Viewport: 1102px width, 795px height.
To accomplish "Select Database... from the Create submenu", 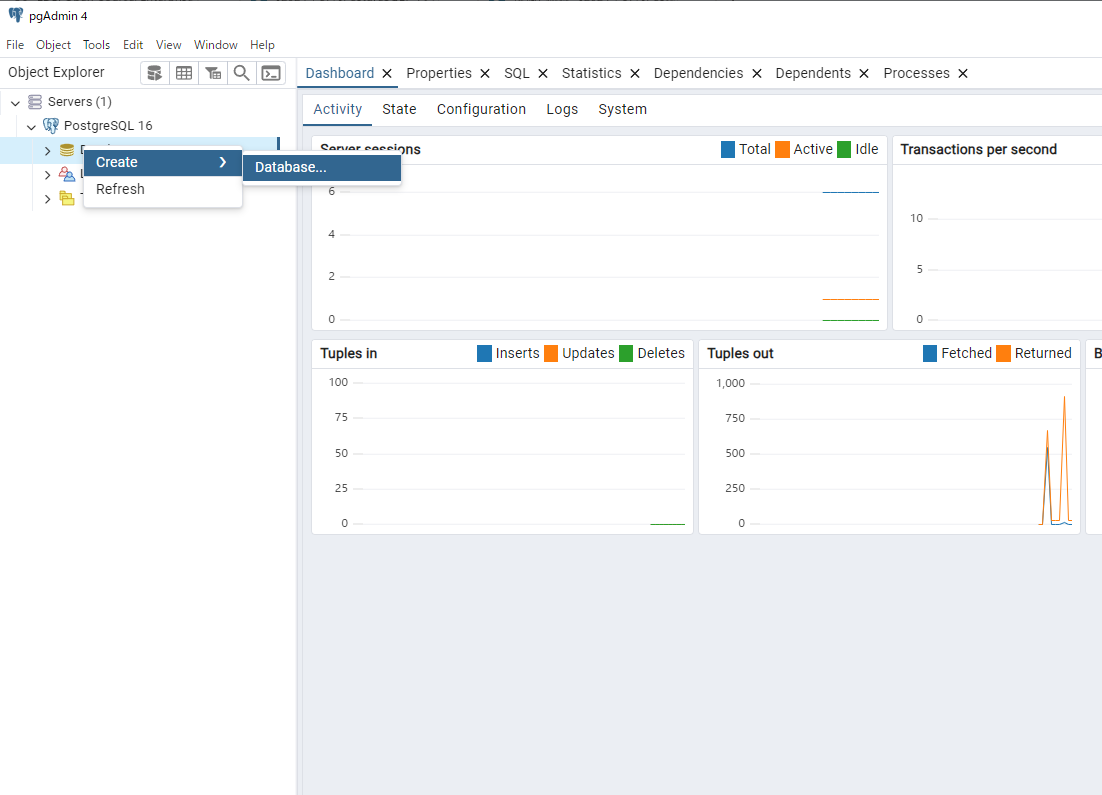I will pos(291,168).
